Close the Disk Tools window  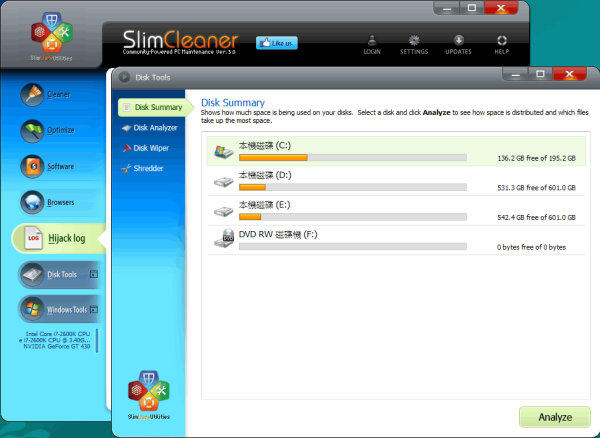569,74
